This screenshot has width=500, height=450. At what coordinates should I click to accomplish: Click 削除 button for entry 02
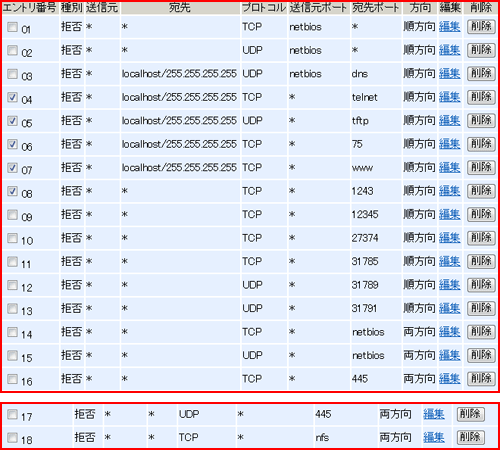tap(481, 50)
